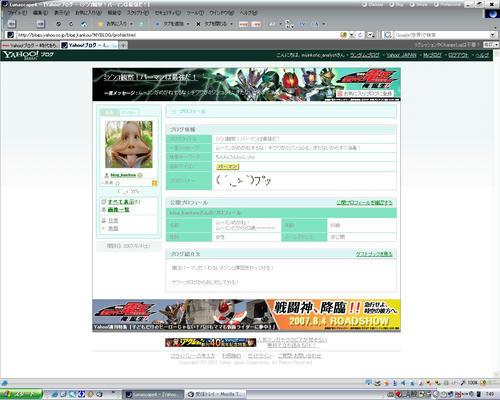Image resolution: width=500 pixels, height=400 pixels.
Task: Click the blue home icon in toolbar
Action: tap(84, 24)
